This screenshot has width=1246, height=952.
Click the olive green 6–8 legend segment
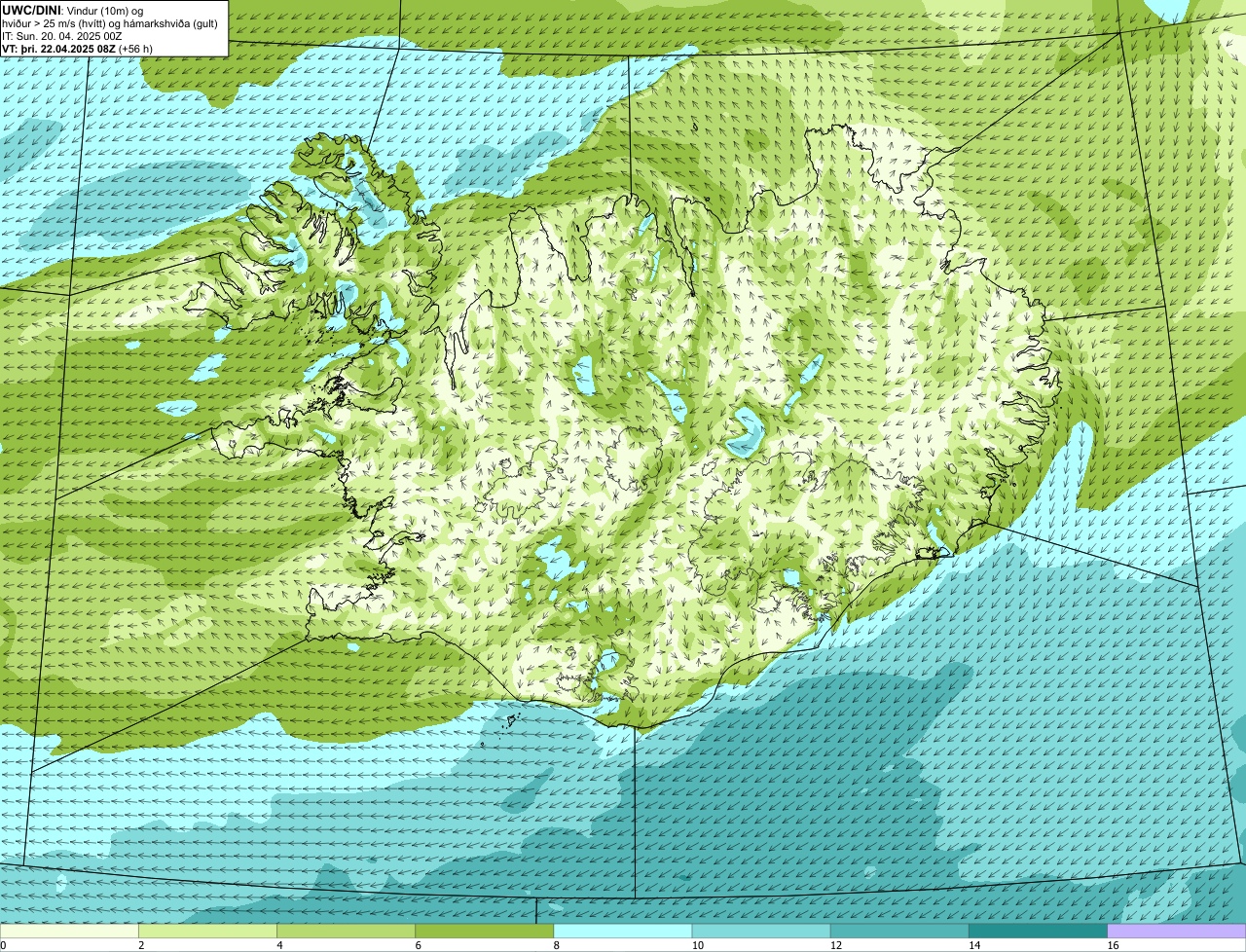pos(484,931)
